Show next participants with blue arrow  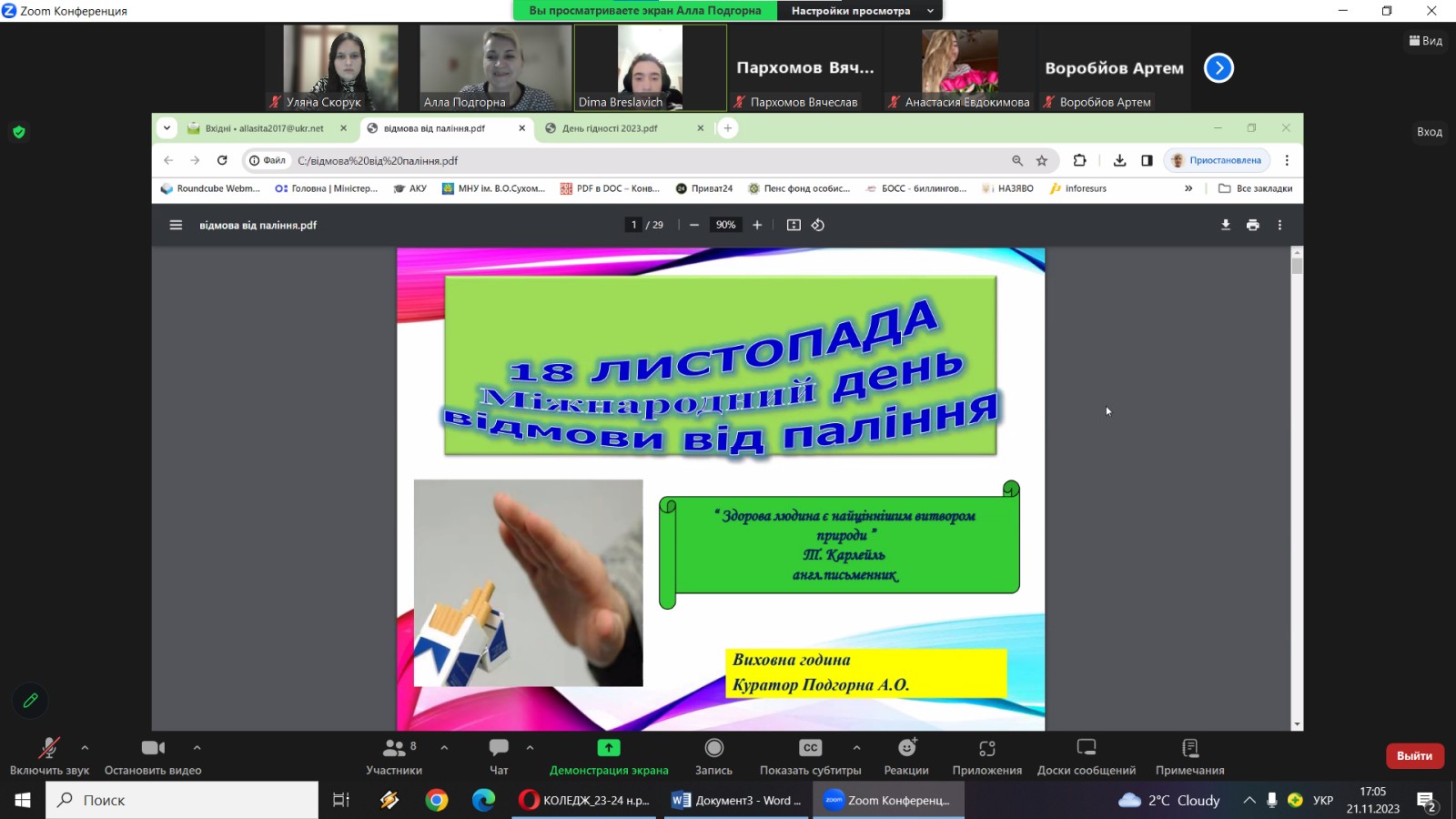click(1218, 68)
